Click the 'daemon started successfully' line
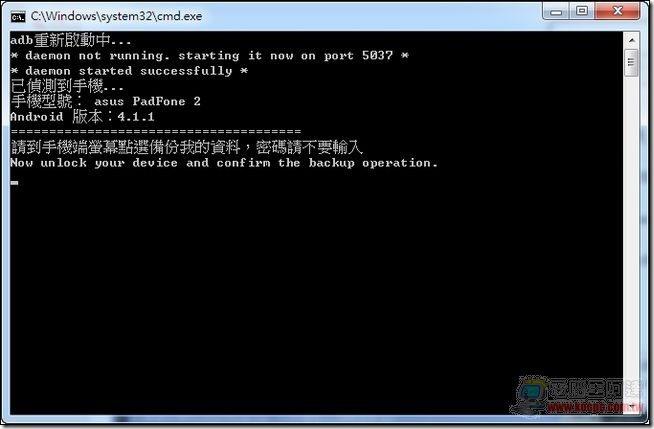The height and width of the screenshot is (429, 654). (x=129, y=71)
